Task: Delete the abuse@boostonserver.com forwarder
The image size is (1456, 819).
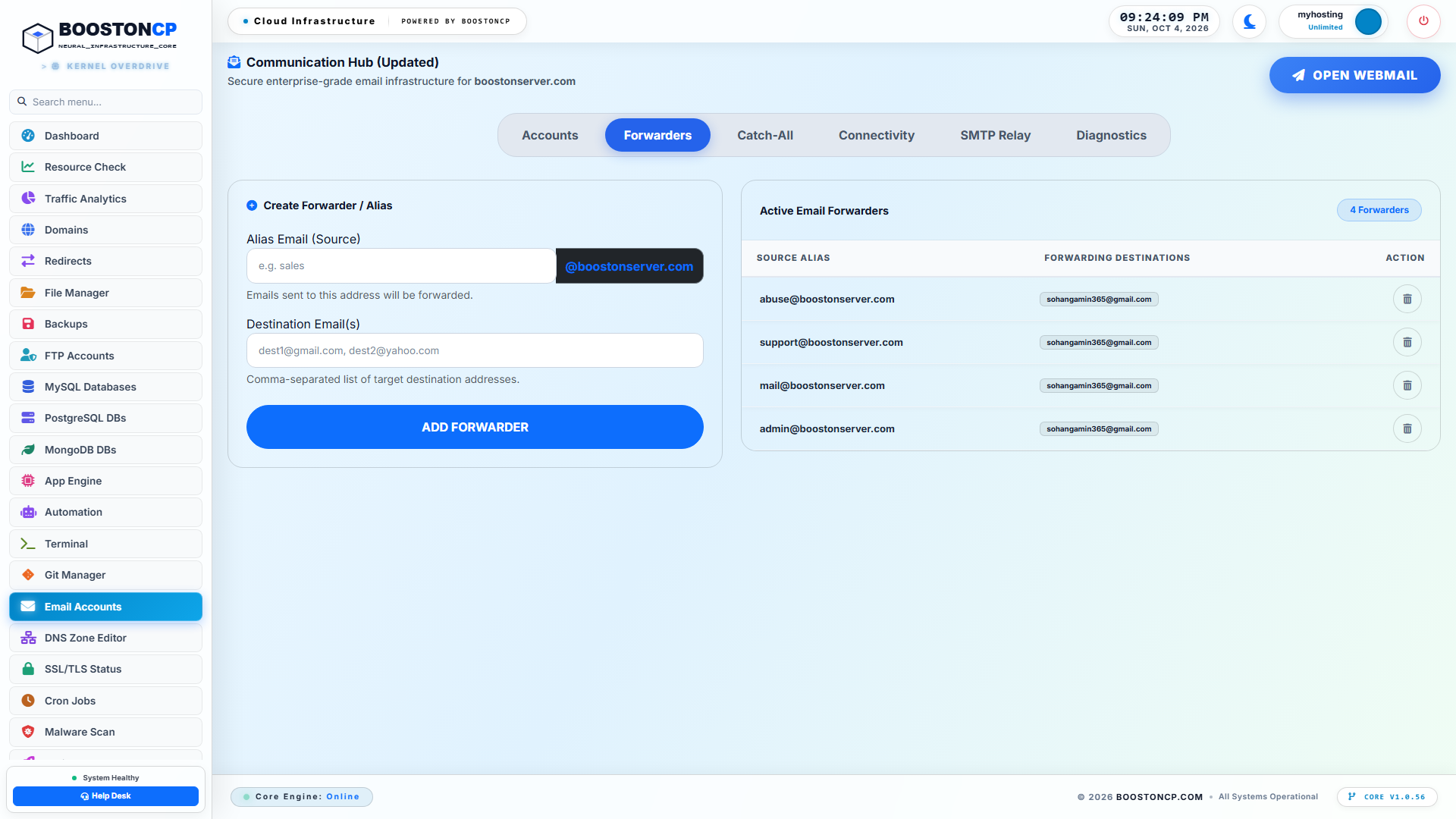Action: (x=1407, y=299)
